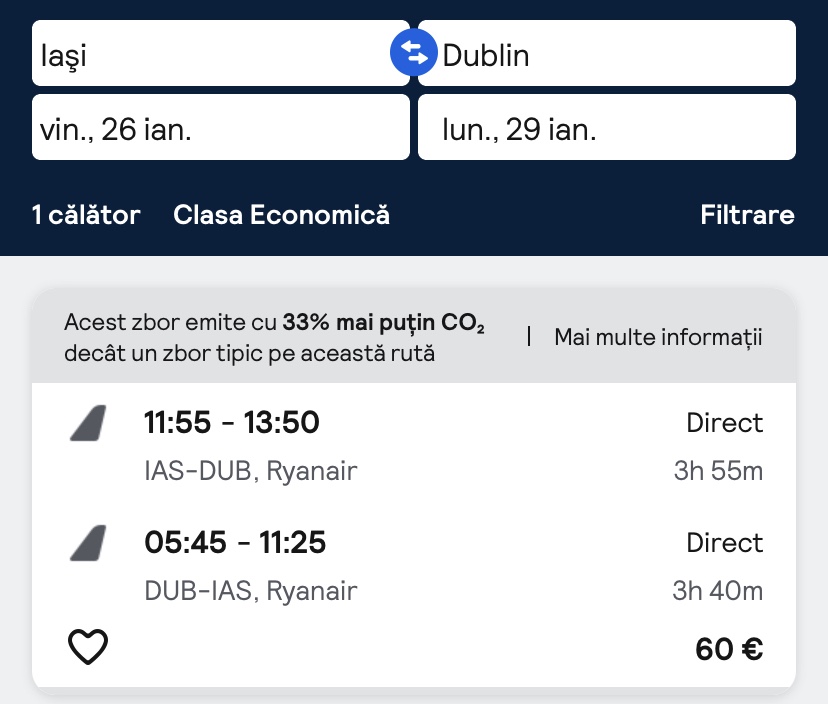Click the outbound Ryanair airline tail icon
The width and height of the screenshot is (828, 704).
[88, 424]
